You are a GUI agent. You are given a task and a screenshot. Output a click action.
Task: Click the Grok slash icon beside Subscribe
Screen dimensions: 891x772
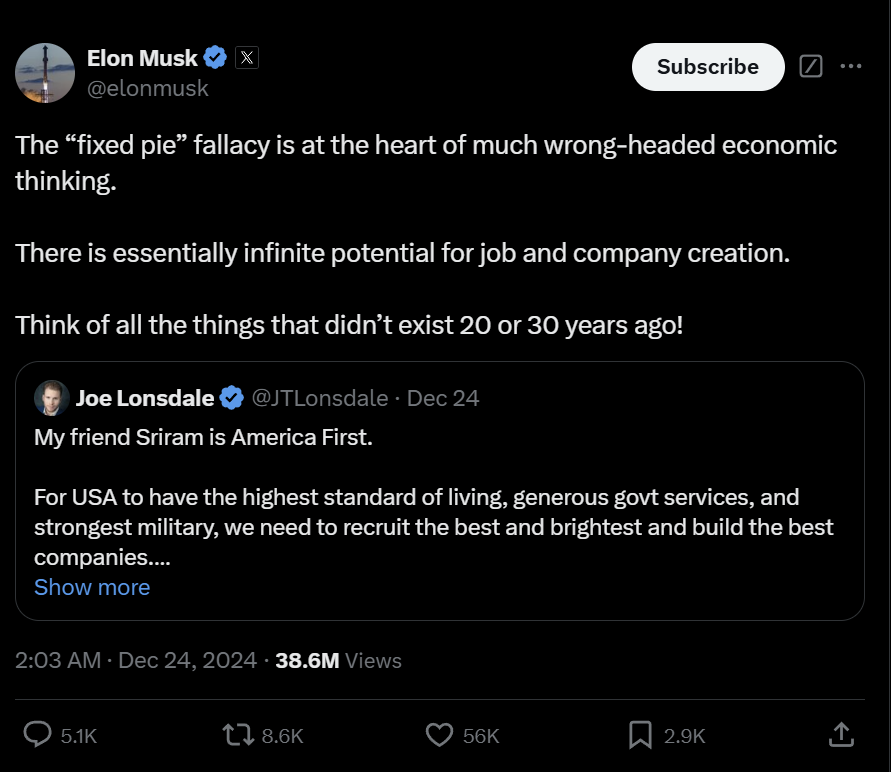[811, 66]
